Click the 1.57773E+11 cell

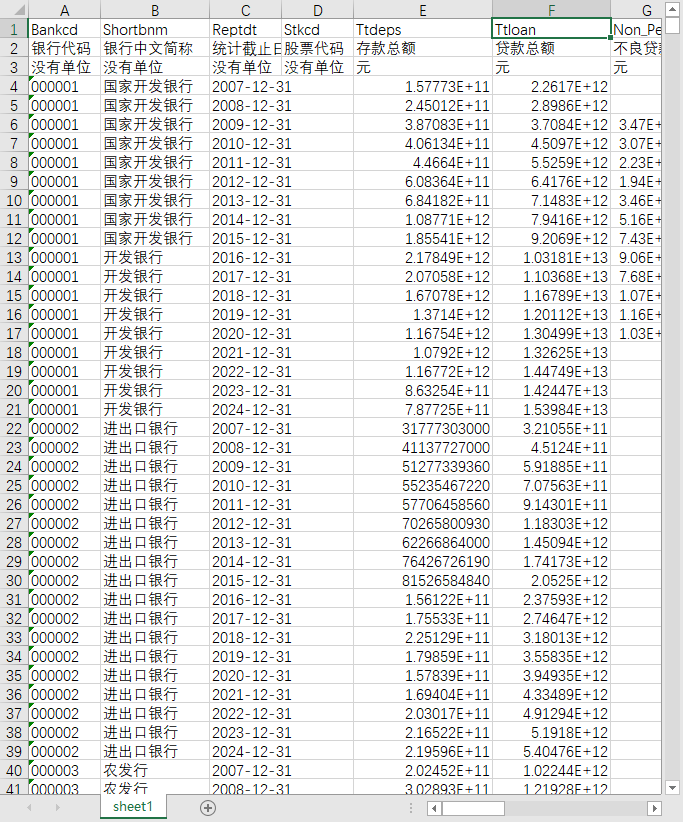click(x=423, y=86)
